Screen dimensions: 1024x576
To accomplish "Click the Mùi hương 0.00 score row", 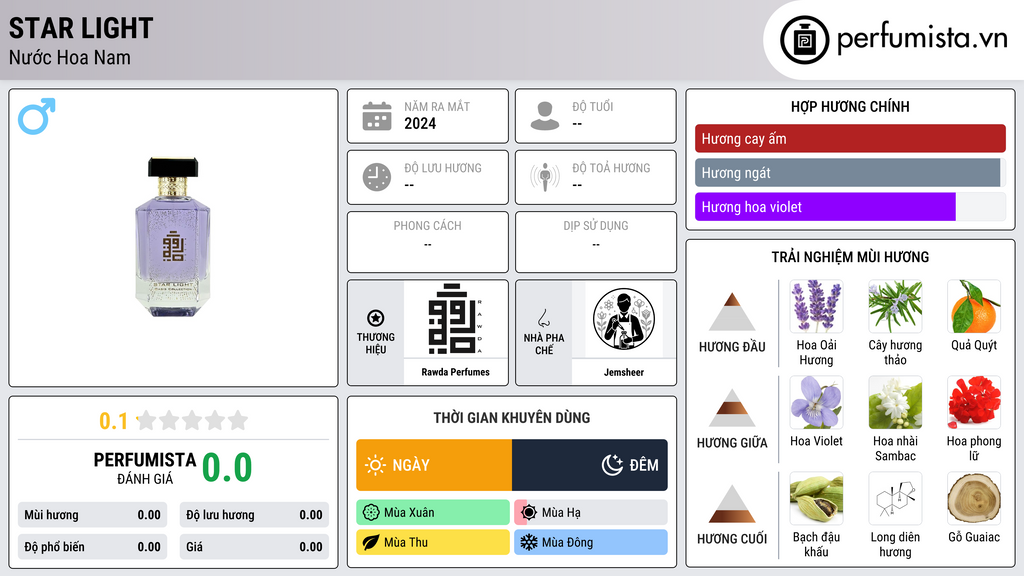I will (x=92, y=515).
